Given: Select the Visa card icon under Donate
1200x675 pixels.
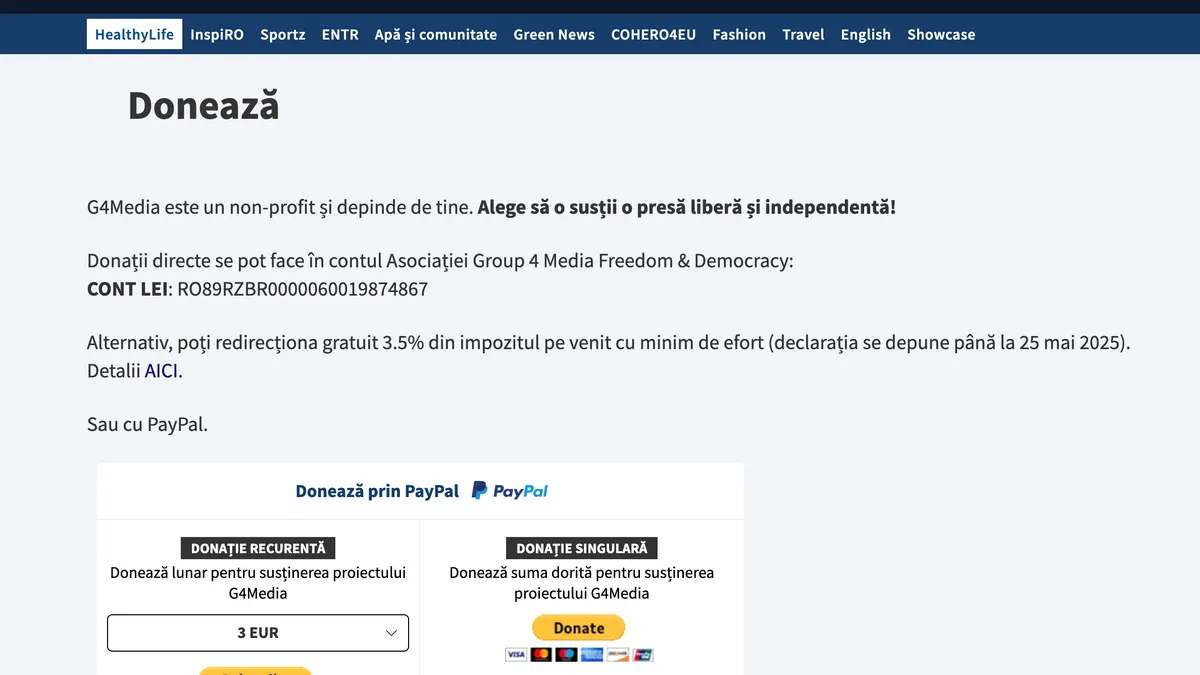Looking at the screenshot, I should [x=515, y=654].
